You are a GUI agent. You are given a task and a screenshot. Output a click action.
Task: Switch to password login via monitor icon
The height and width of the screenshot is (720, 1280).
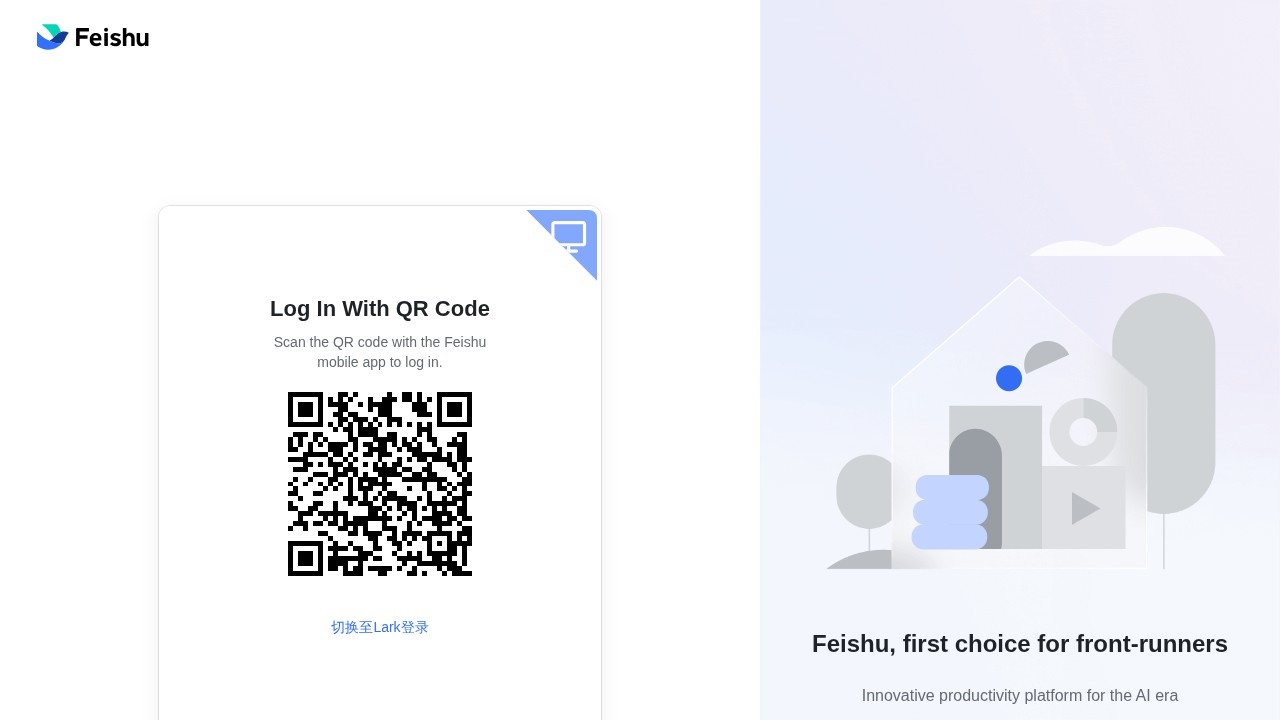pyautogui.click(x=568, y=237)
